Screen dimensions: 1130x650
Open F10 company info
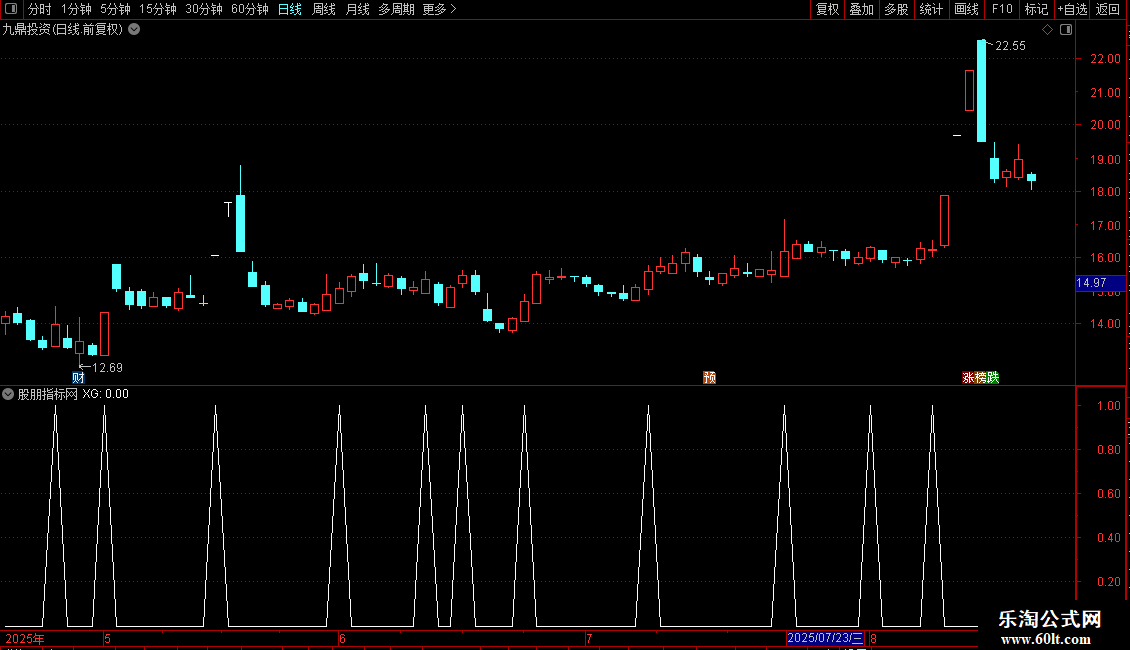(1002, 9)
